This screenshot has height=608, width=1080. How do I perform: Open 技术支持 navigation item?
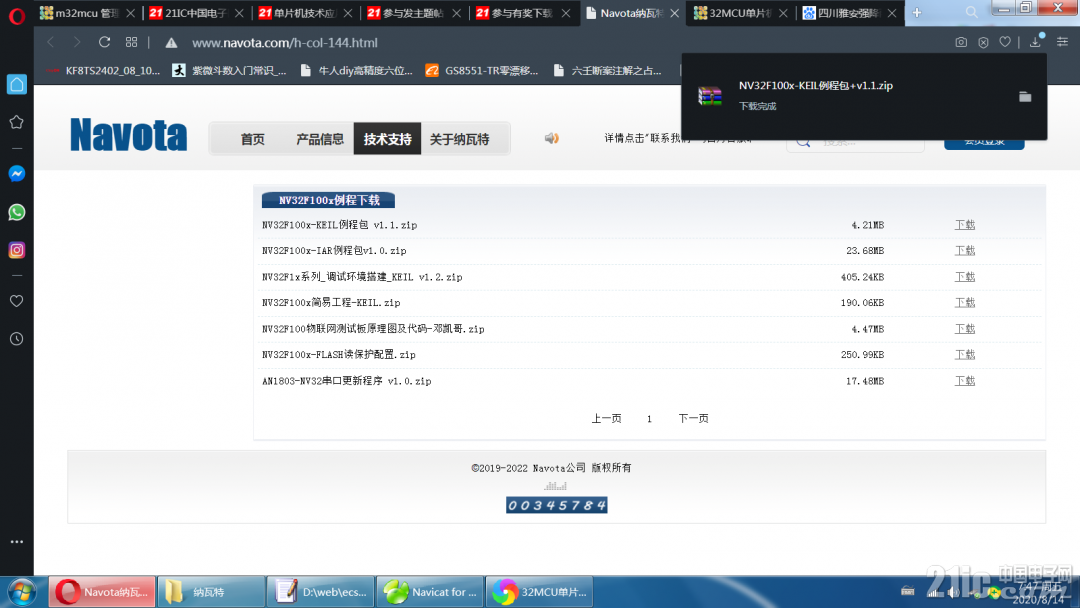click(x=387, y=139)
